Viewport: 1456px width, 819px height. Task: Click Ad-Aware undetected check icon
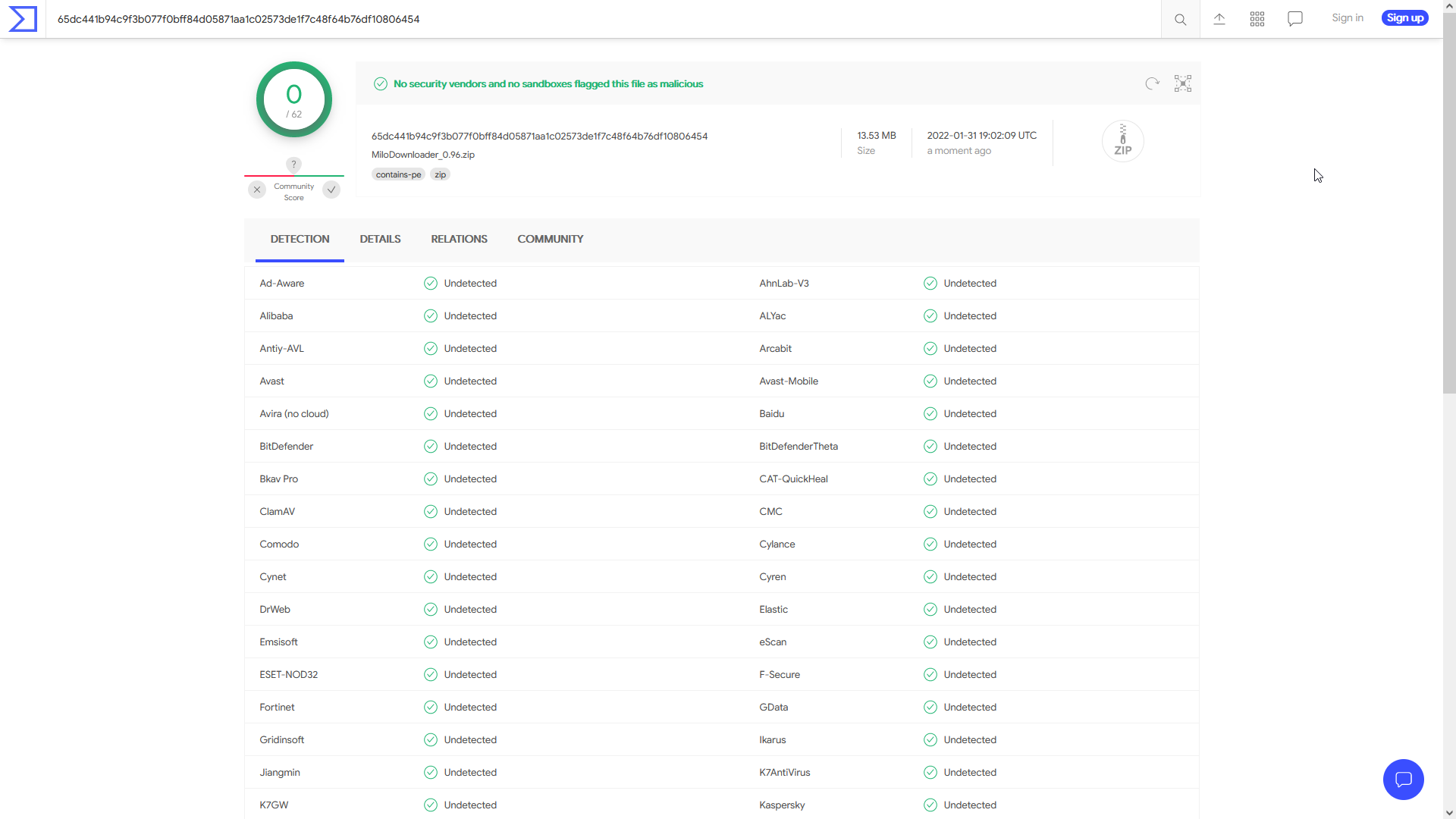431,284
